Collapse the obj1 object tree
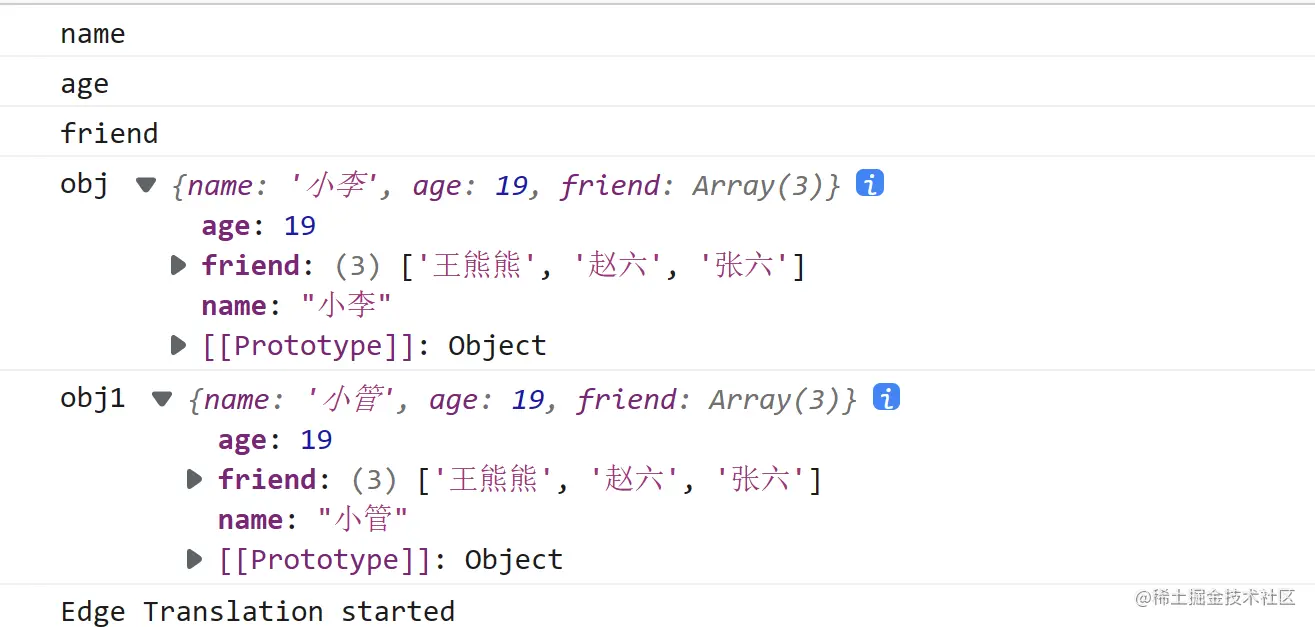Screen dimensions: 1315x627 (x=162, y=399)
